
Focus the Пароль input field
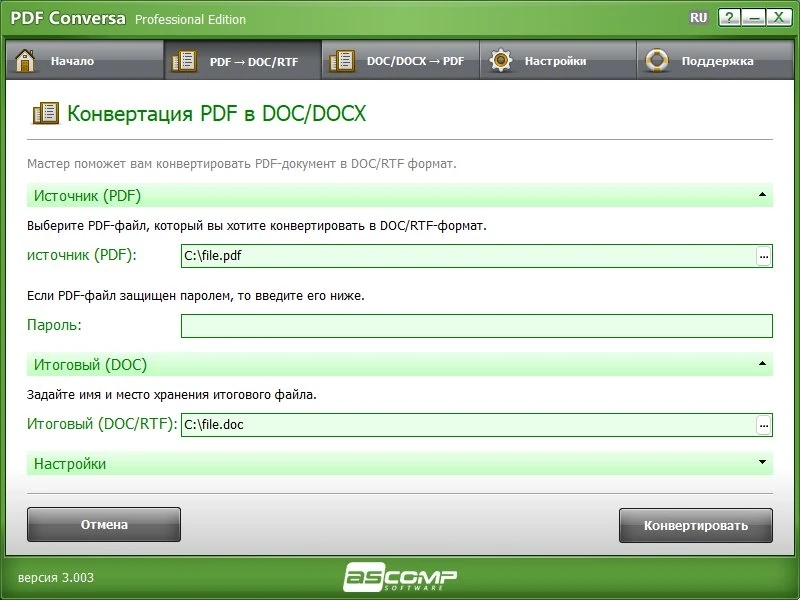477,326
